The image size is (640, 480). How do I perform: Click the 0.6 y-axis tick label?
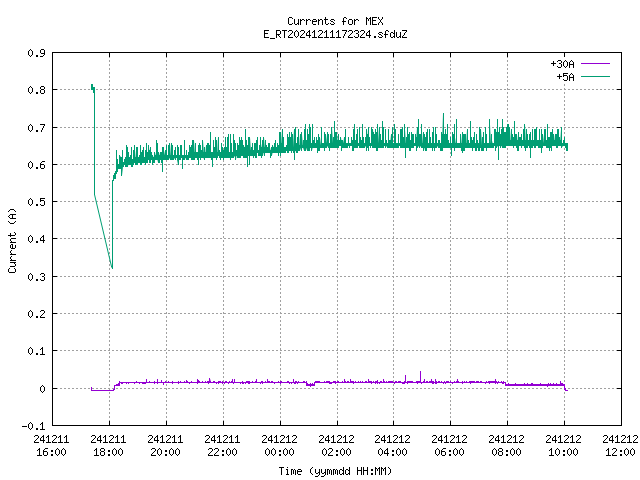point(36,165)
